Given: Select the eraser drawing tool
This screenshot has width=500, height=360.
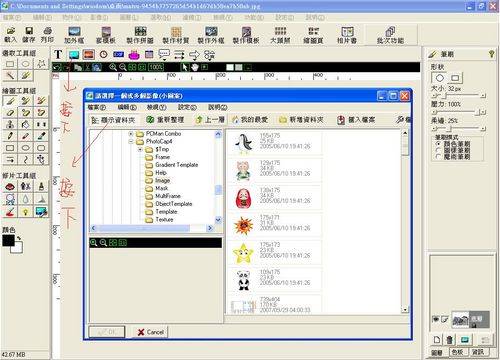Looking at the screenshot, I should click(x=10, y=113).
